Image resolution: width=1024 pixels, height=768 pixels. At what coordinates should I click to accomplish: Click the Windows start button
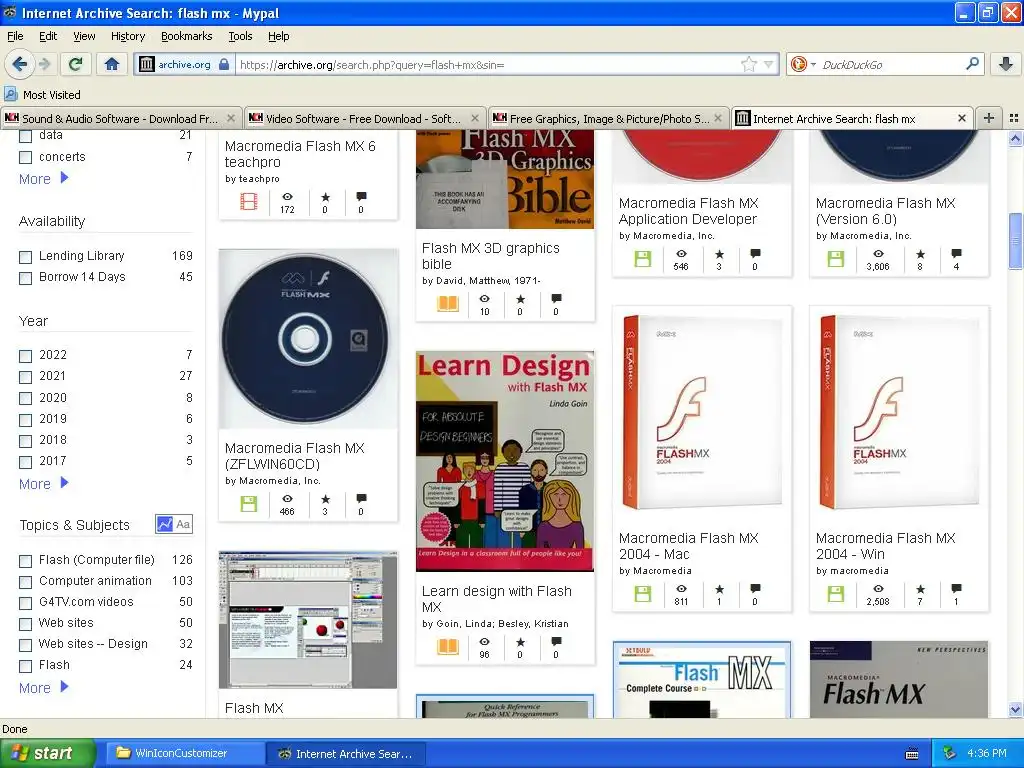click(x=47, y=753)
